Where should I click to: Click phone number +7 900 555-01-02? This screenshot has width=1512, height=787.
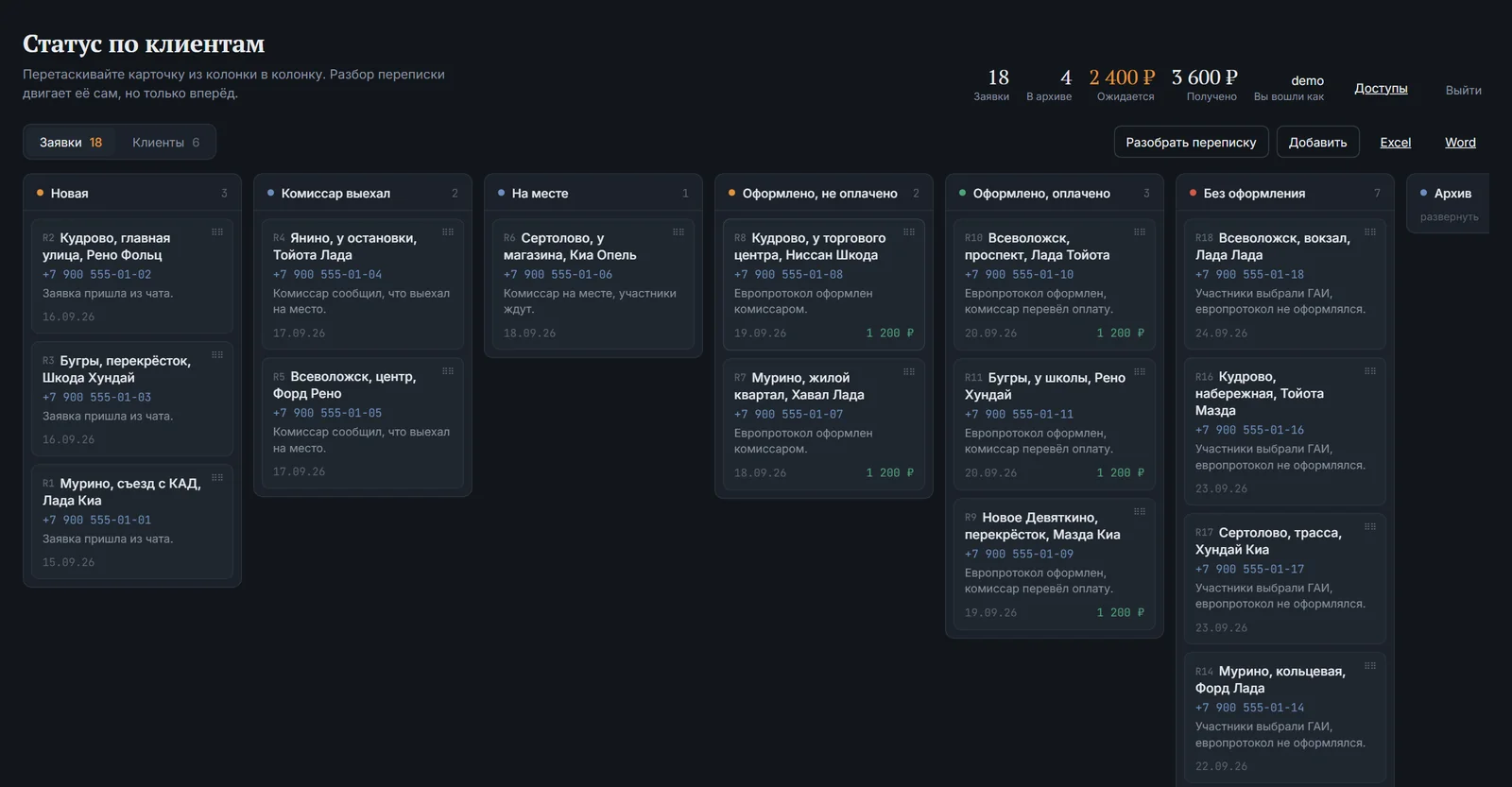point(96,275)
